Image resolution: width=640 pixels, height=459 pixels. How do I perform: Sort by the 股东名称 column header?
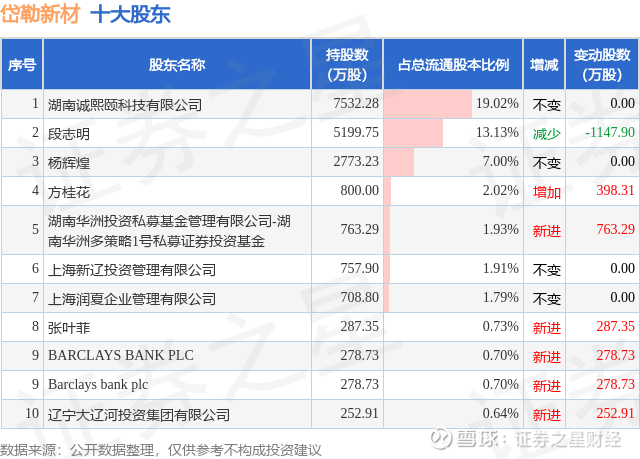click(x=177, y=64)
